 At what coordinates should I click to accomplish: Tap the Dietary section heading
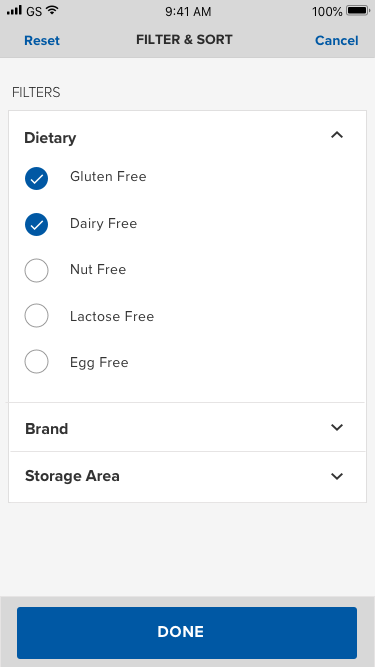pyautogui.click(x=50, y=138)
